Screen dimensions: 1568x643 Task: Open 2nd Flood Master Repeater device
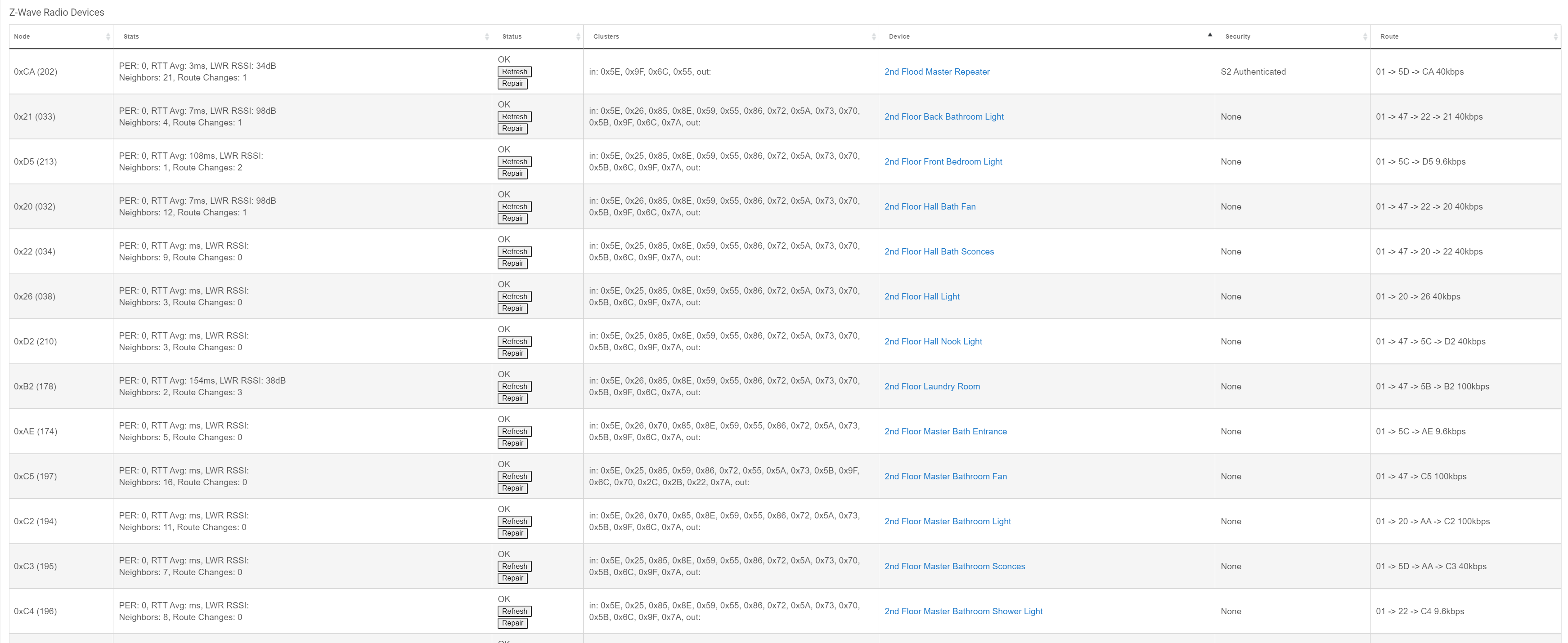coord(937,72)
